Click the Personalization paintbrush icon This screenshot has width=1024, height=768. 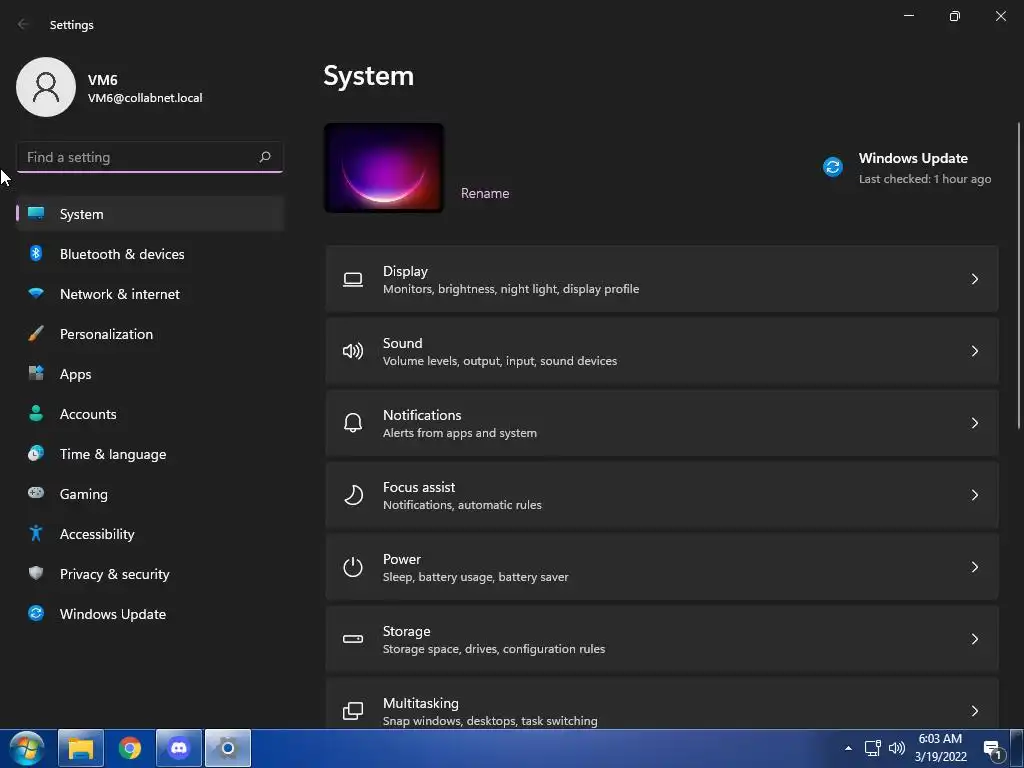click(36, 334)
